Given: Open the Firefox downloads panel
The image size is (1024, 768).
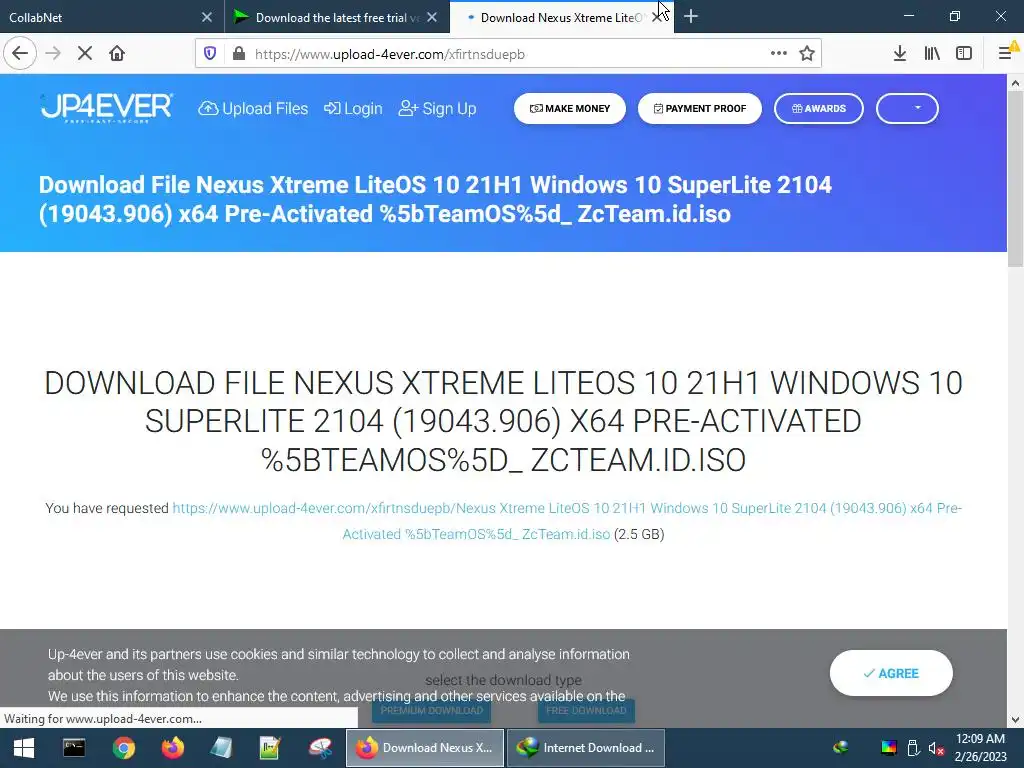Looking at the screenshot, I should pos(900,54).
